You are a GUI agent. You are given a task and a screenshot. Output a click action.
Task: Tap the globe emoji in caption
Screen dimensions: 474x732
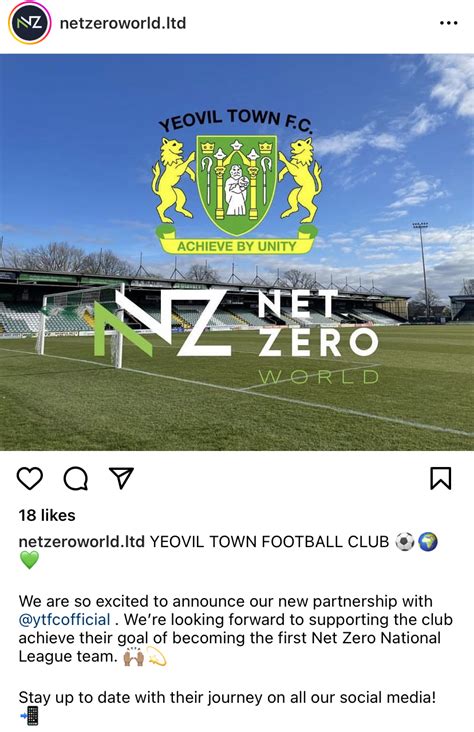(428, 542)
